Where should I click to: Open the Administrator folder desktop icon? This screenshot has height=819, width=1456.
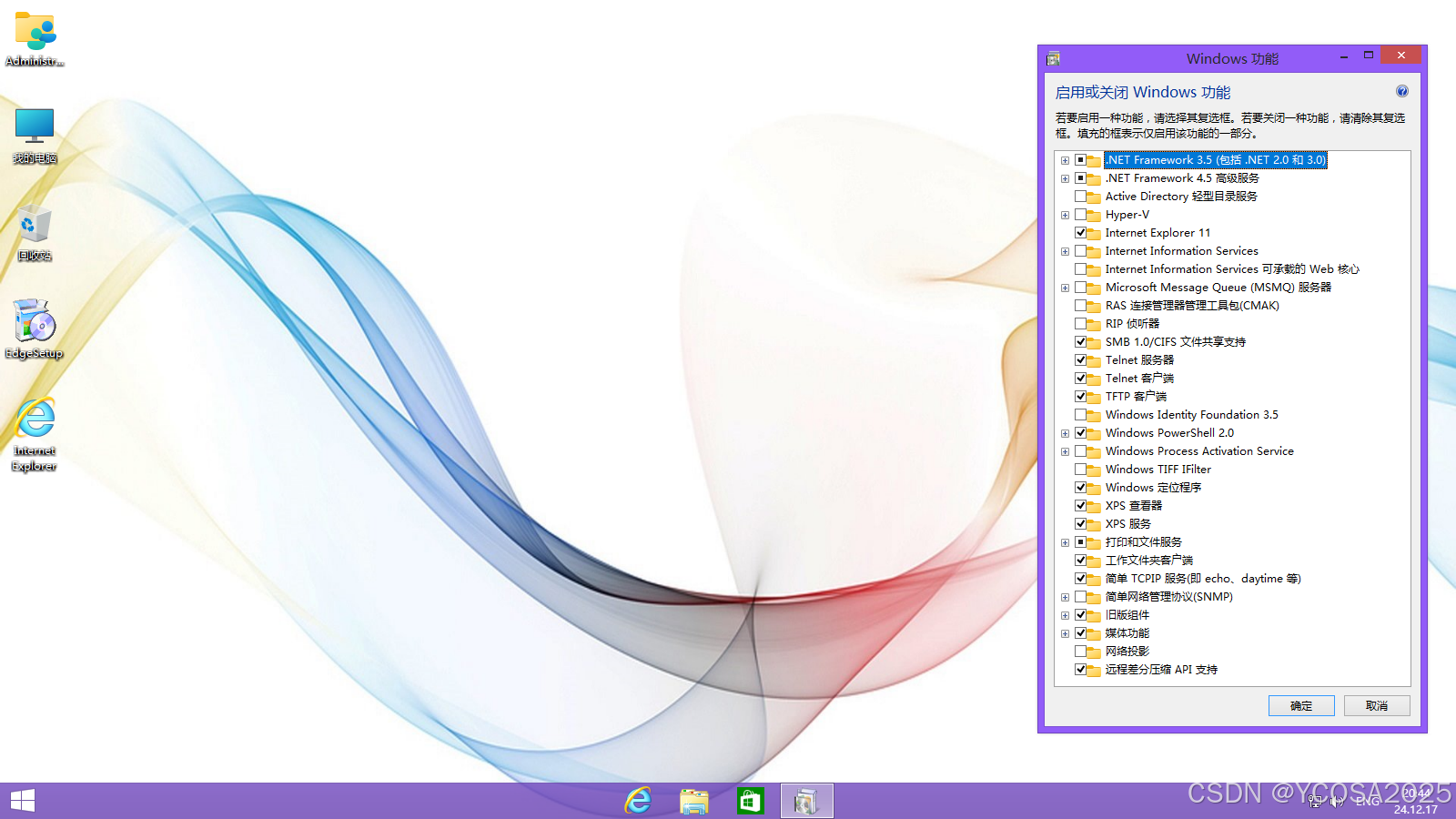(x=35, y=39)
